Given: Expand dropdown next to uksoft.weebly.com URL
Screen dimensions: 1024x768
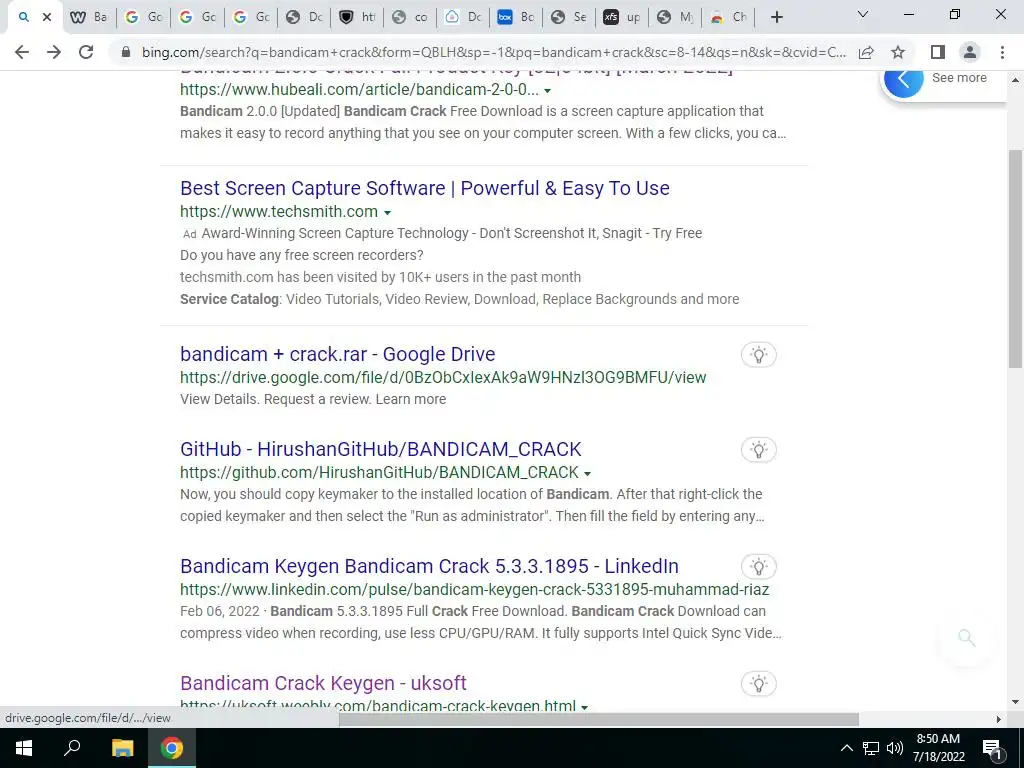Looking at the screenshot, I should (x=584, y=707).
